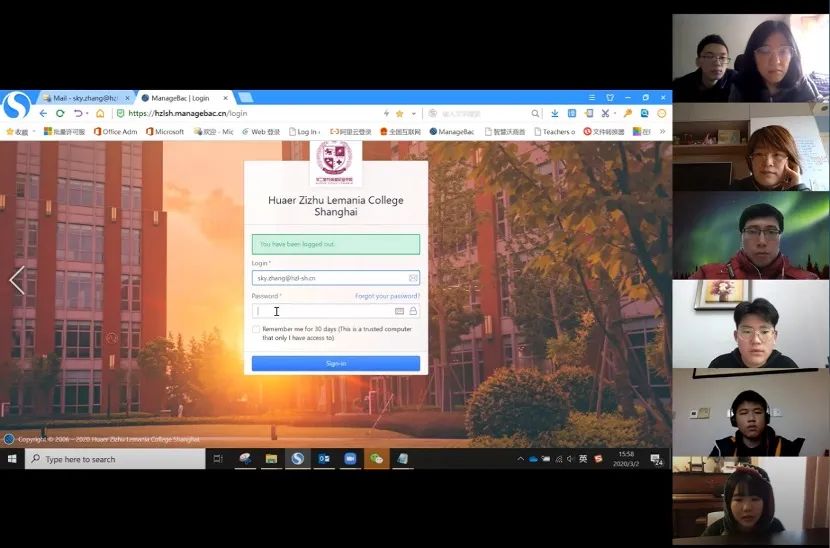
Task: Open the Office Adm bookmark
Action: [x=115, y=131]
